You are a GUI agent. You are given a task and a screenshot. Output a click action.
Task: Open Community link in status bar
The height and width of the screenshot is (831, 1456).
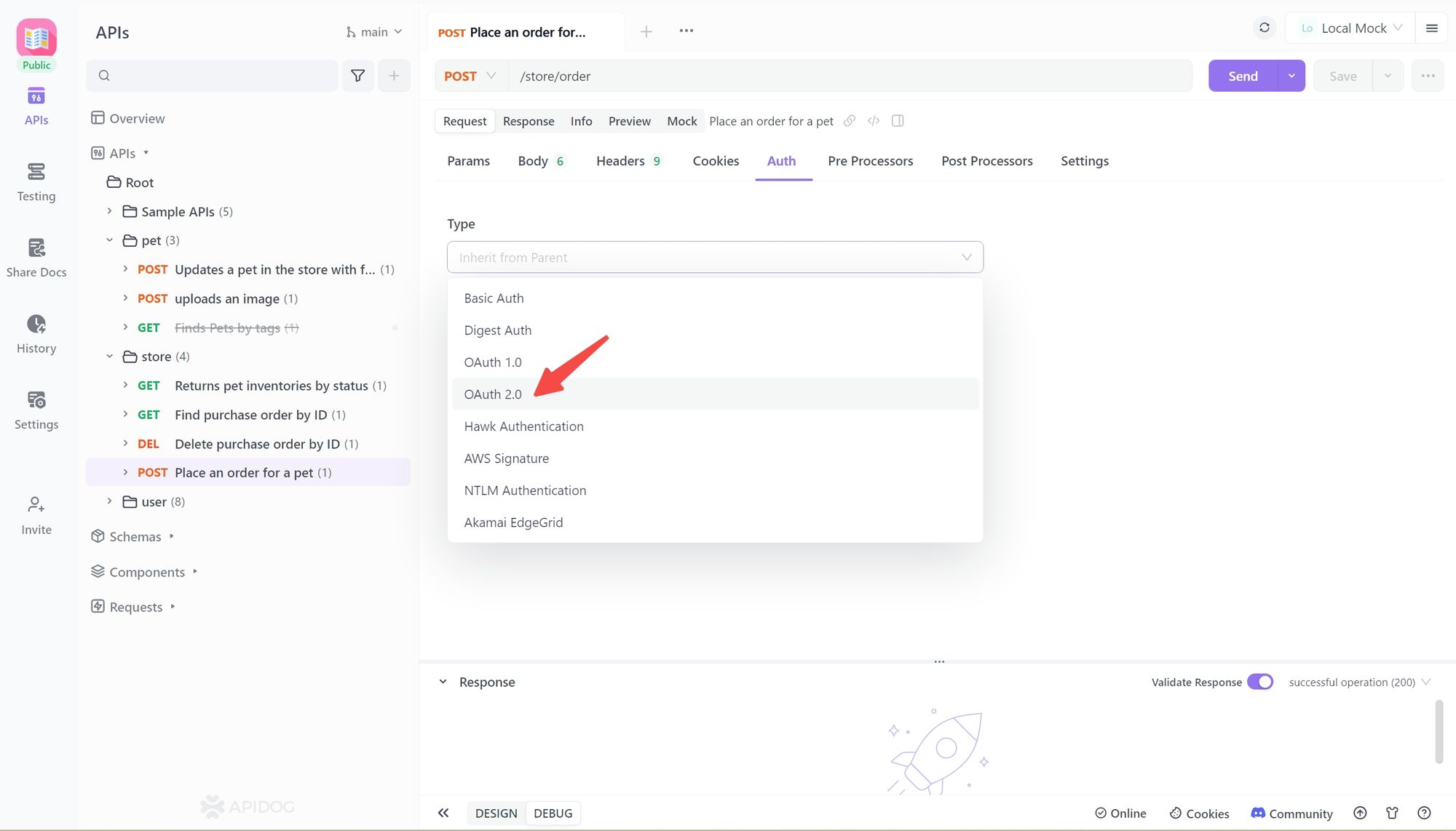(x=1291, y=814)
